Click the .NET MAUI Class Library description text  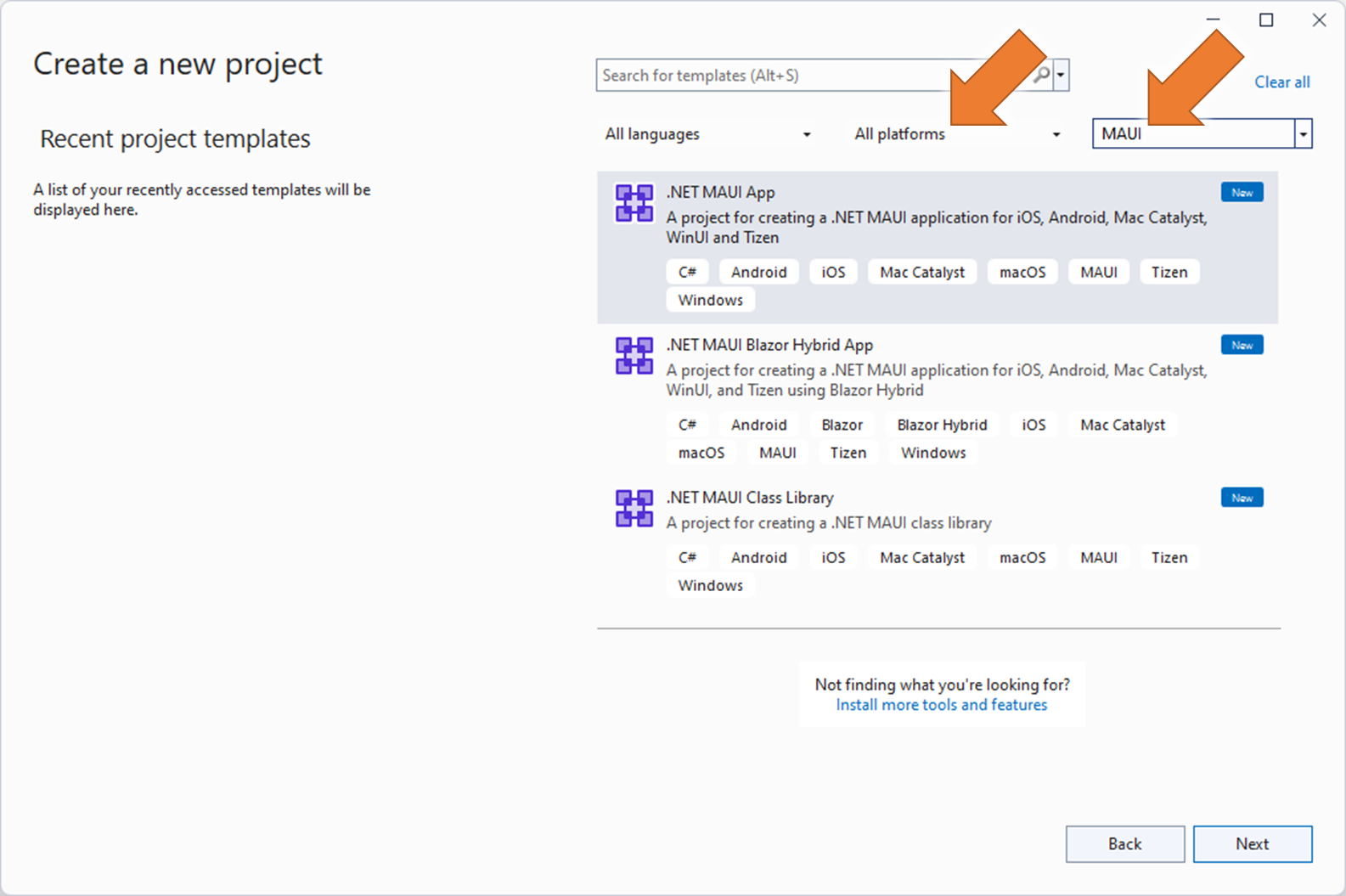829,523
